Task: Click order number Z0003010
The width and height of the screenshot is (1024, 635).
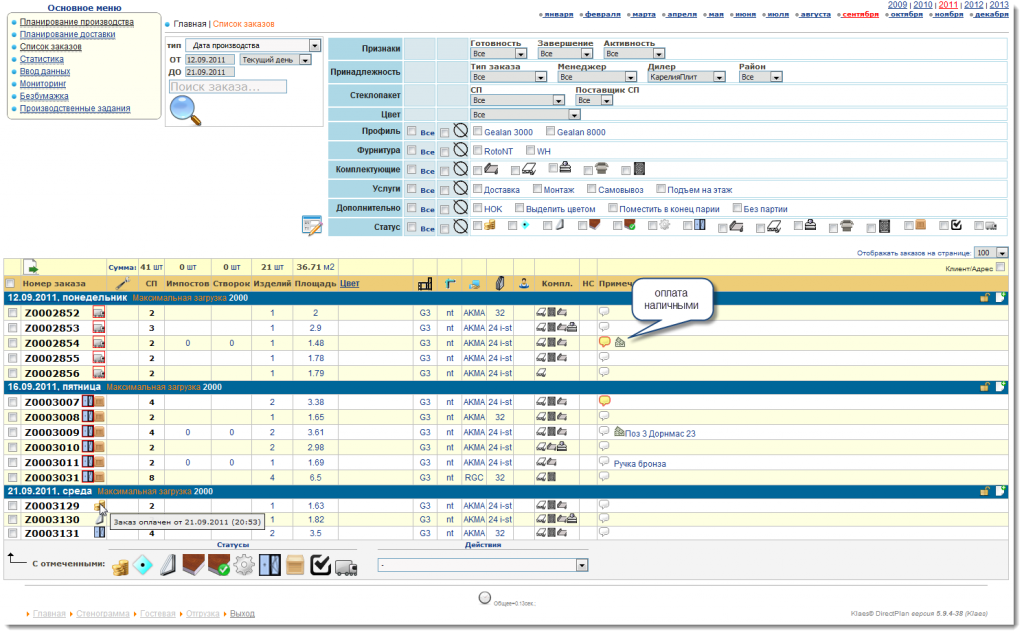Action: point(52,448)
